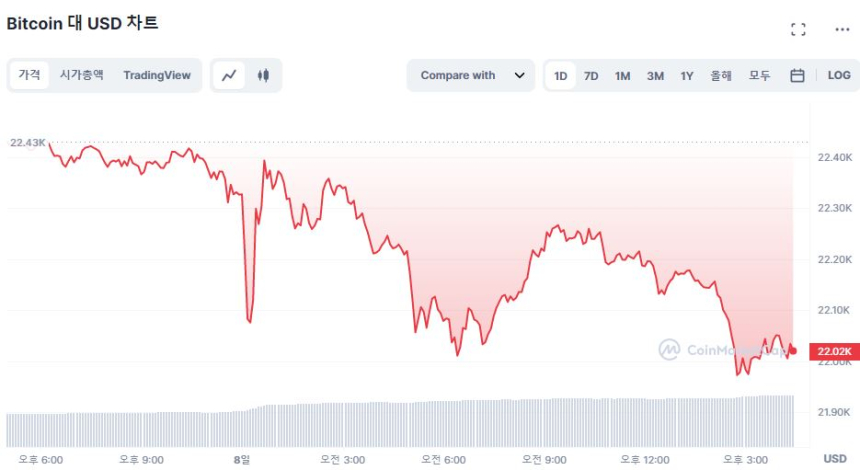Switch to candlestick chart view

coord(263,75)
